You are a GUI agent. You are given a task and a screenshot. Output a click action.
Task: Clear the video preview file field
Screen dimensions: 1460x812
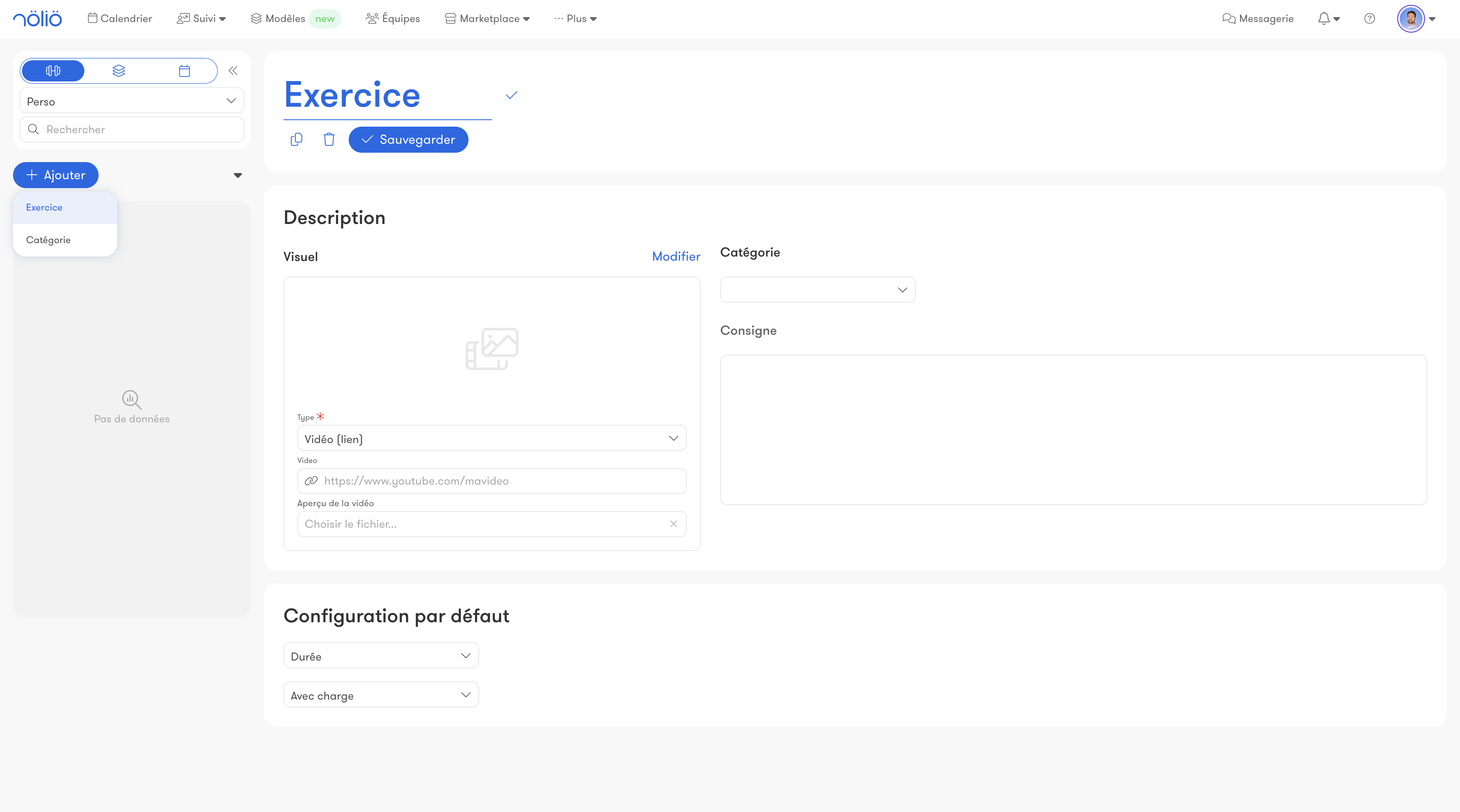point(673,524)
